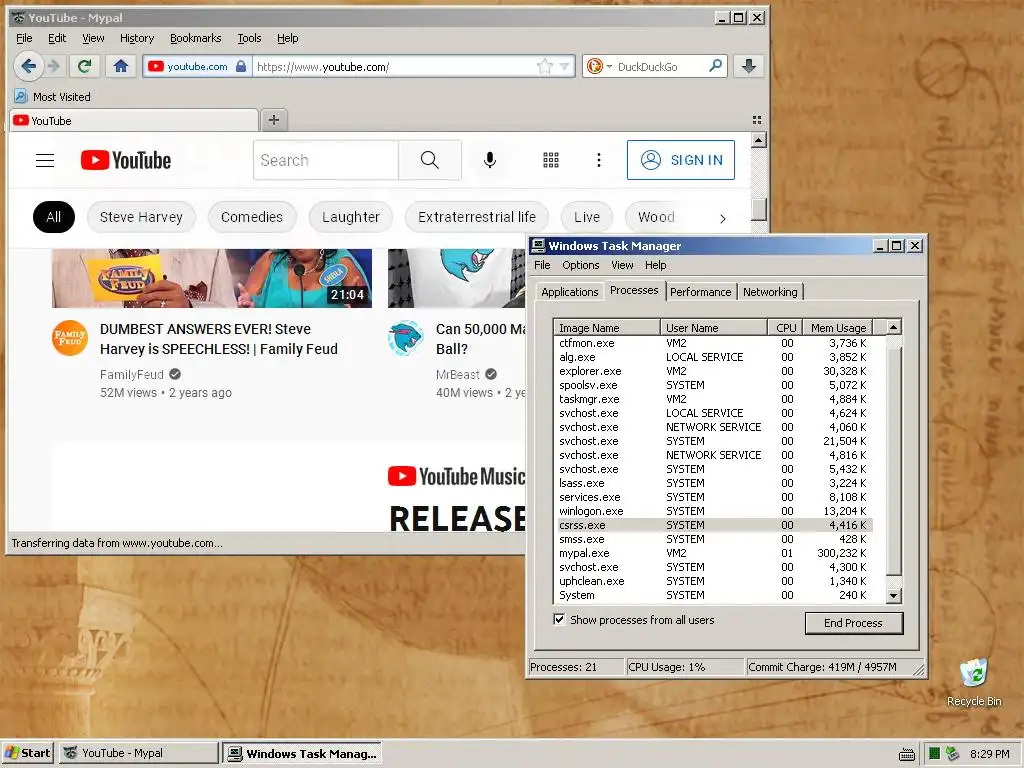Click the YouTube logo

[x=126, y=160]
